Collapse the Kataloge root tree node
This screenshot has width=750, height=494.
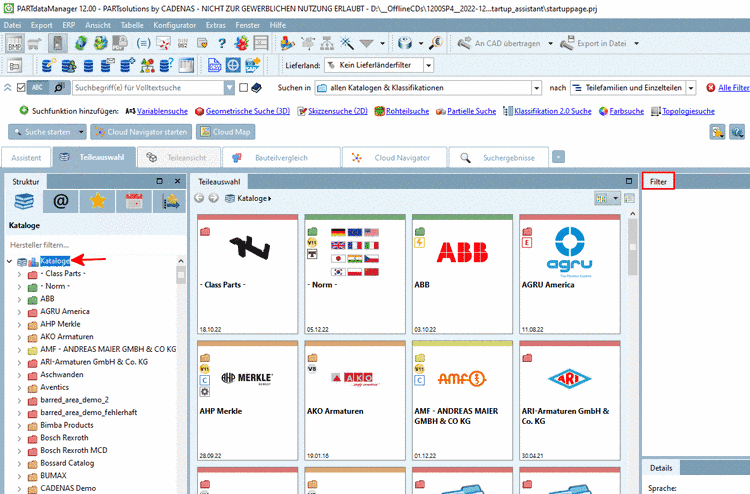[x=9, y=262]
